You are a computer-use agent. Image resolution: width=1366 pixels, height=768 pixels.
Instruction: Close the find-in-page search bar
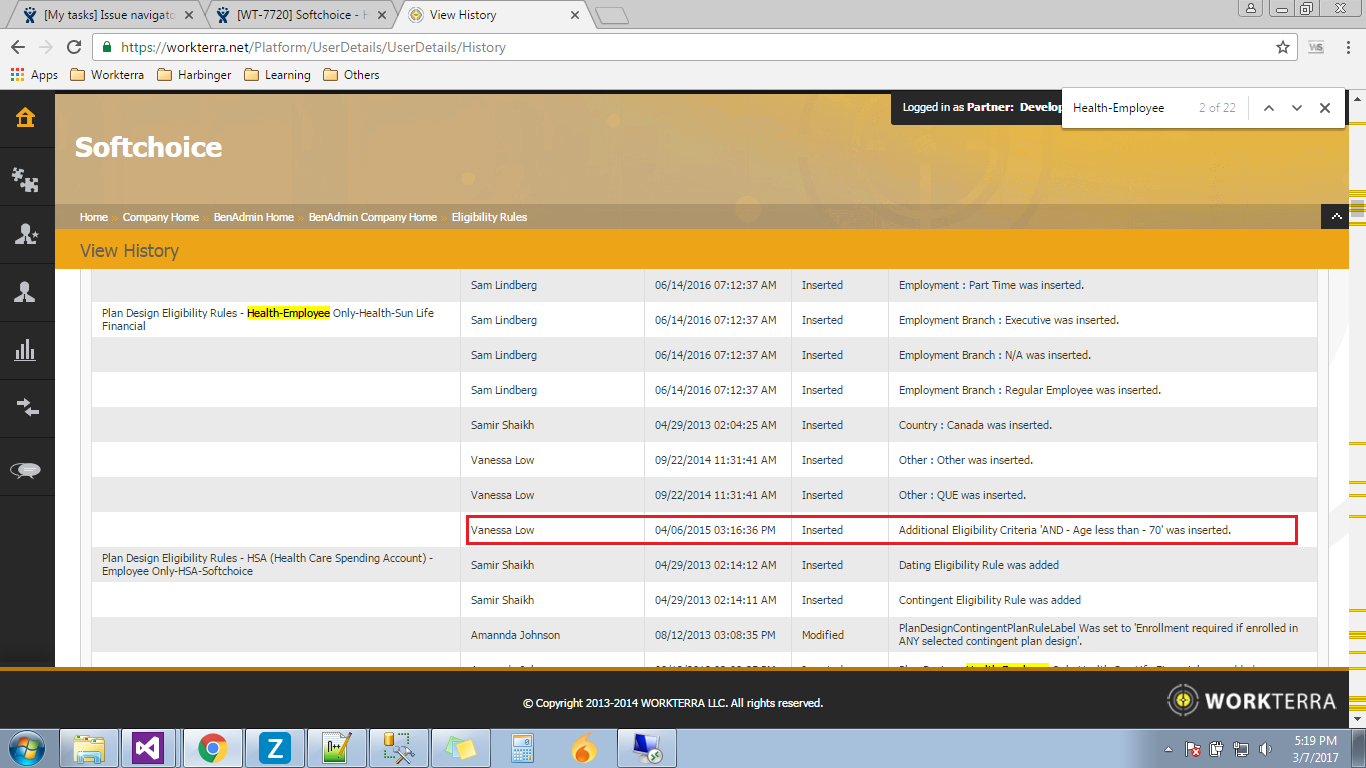1325,108
